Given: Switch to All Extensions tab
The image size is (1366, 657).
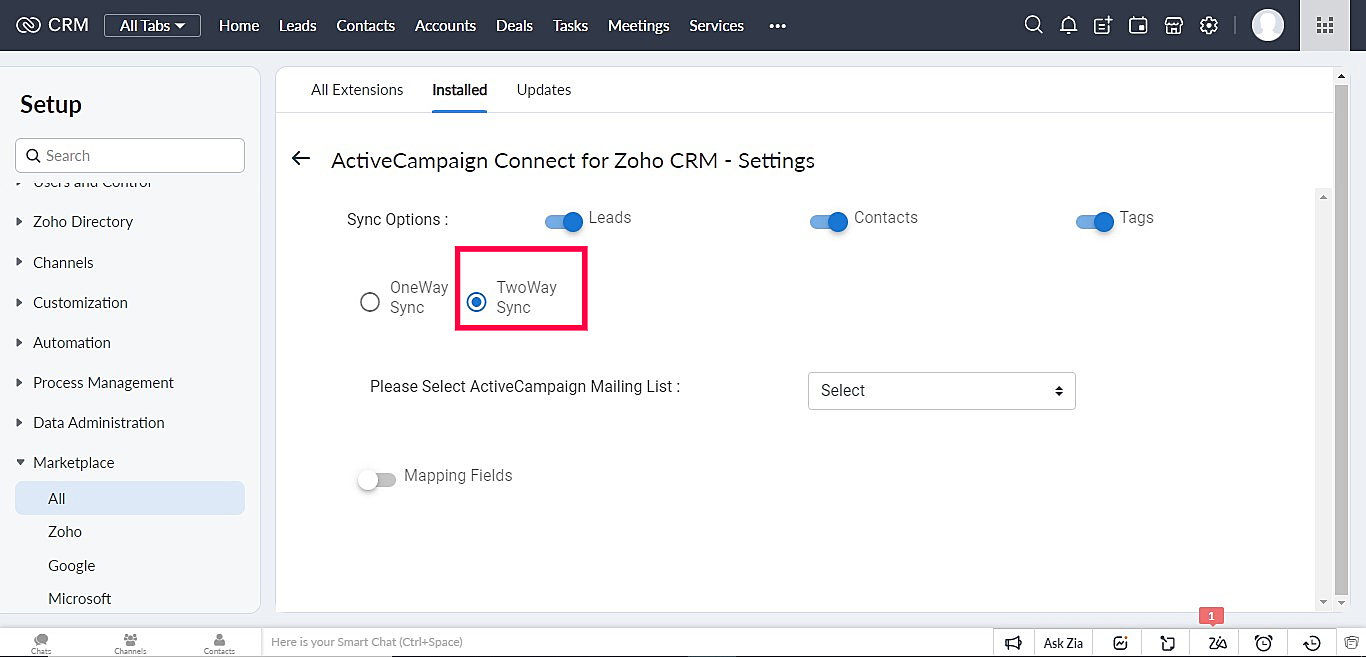Looking at the screenshot, I should 357,90.
